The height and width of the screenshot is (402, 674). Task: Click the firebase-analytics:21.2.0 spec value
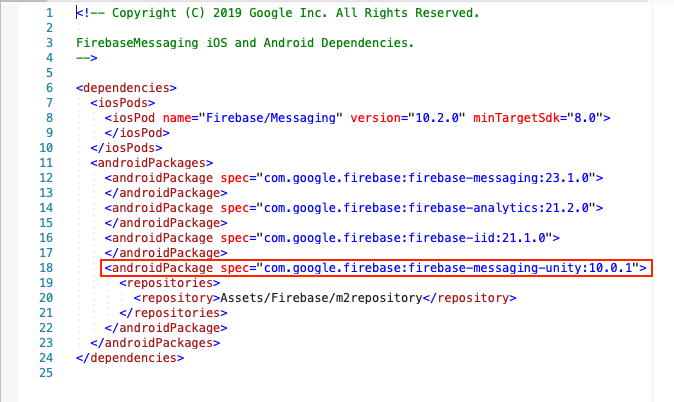click(x=426, y=208)
